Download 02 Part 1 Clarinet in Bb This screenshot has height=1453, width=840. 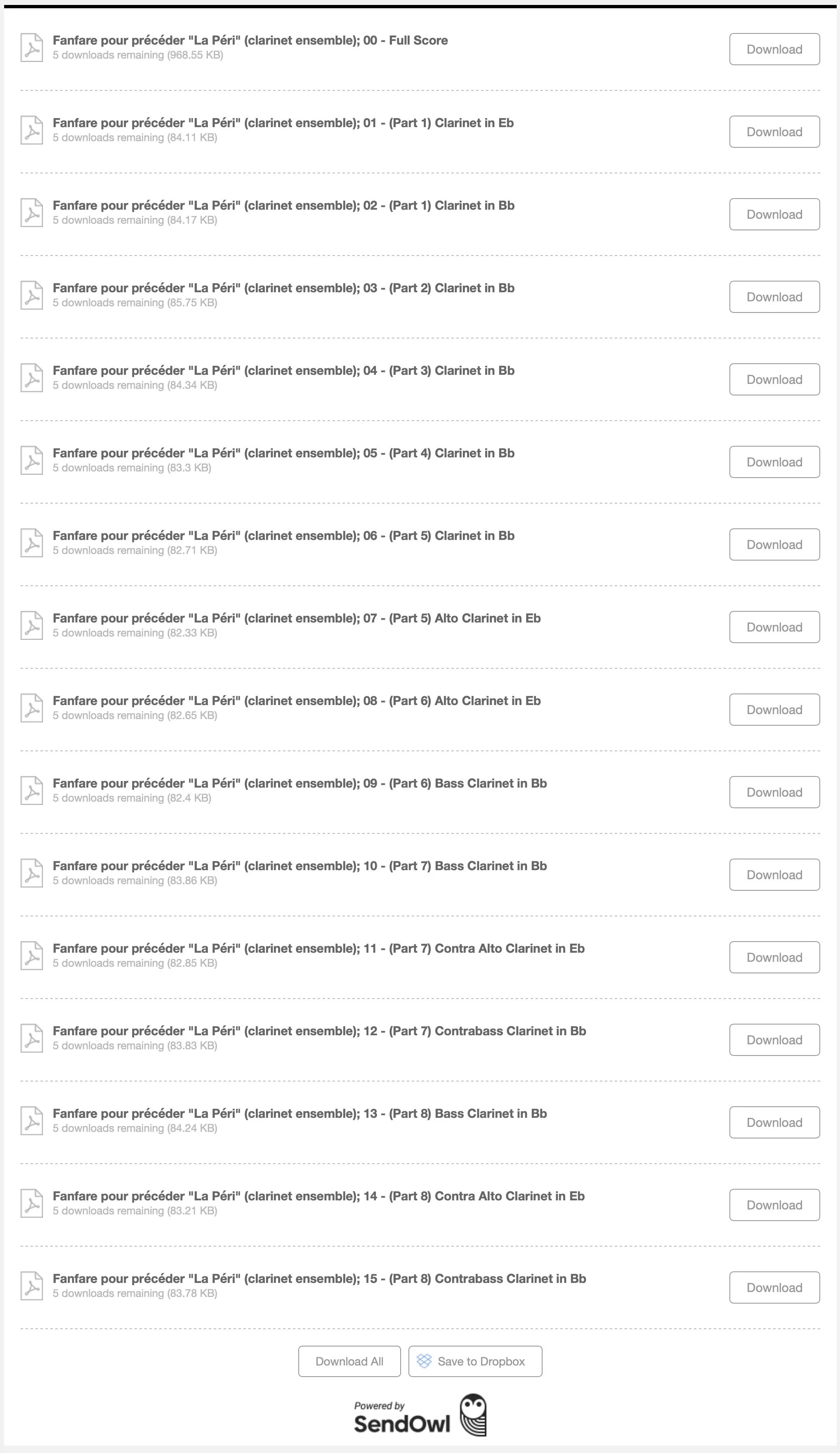774,215
